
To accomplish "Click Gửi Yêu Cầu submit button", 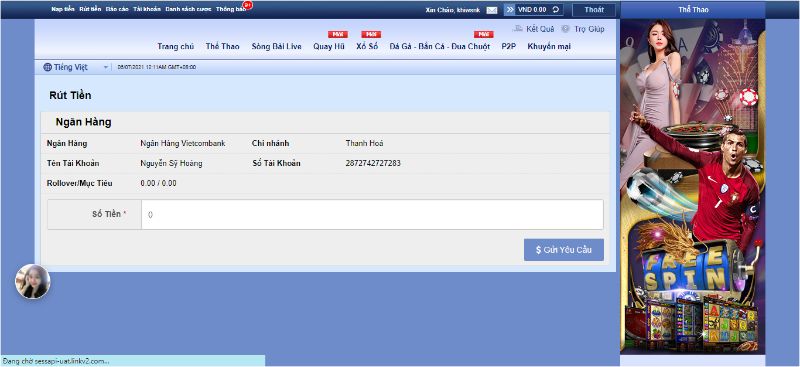I will [564, 250].
